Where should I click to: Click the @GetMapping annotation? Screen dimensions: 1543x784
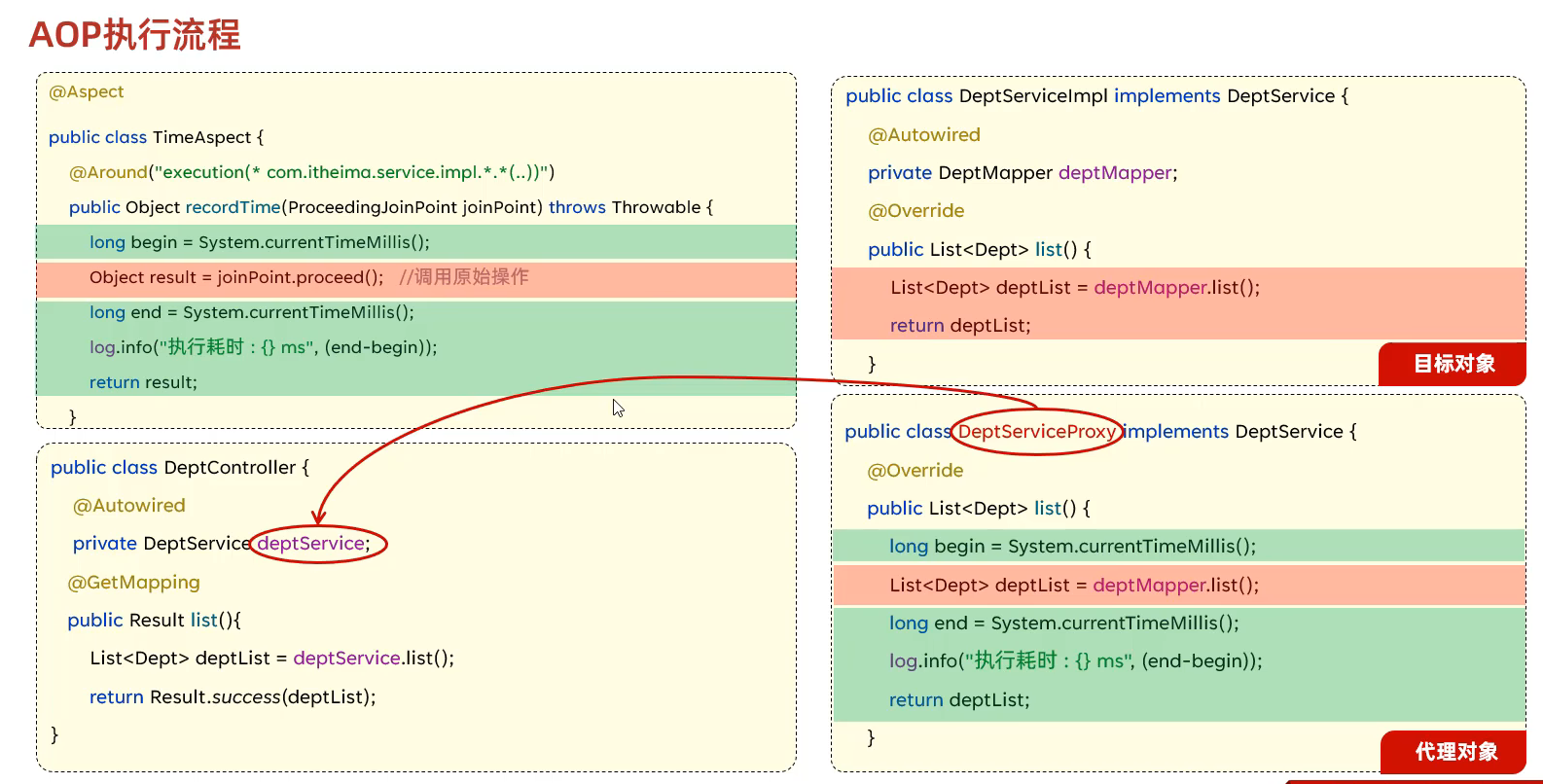133,583
